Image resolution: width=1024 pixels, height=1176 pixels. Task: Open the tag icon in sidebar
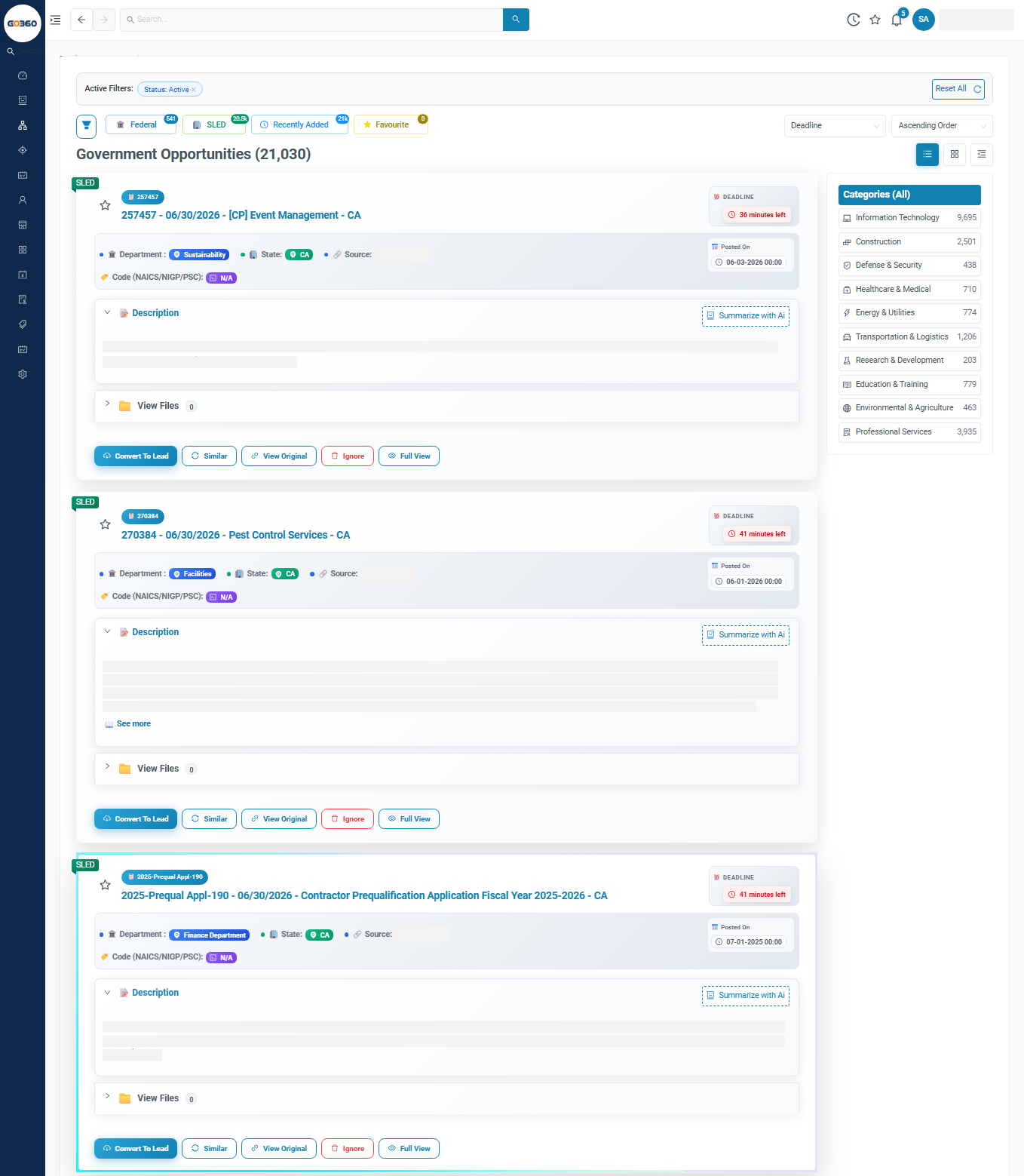pyautogui.click(x=23, y=324)
